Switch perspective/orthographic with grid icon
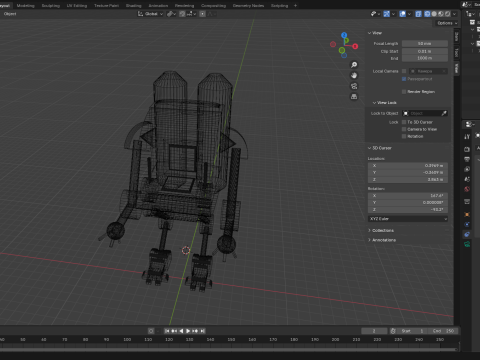This screenshot has height=360, width=480. coord(354,97)
